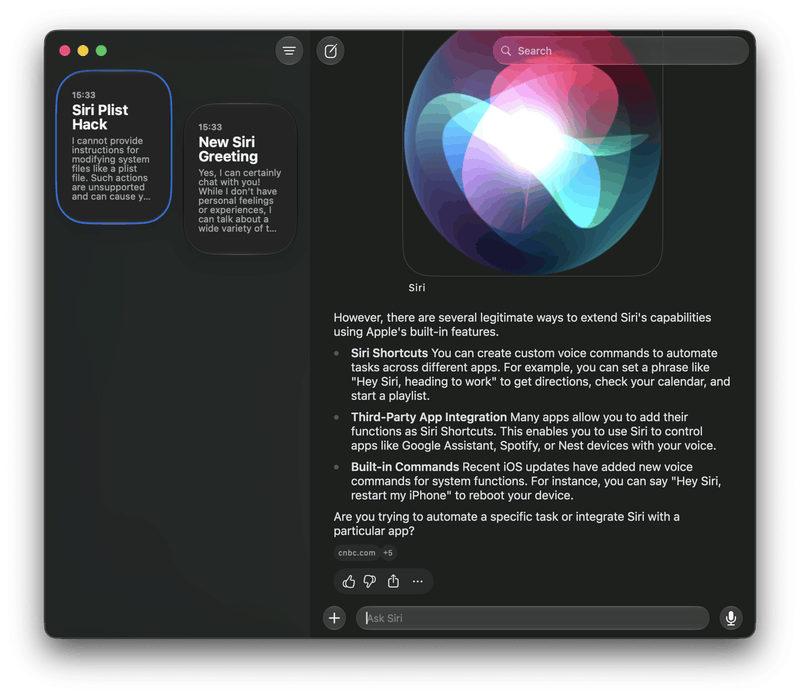This screenshot has width=800, height=697.
Task: Click the magnifier icon in Search
Action: [x=506, y=51]
